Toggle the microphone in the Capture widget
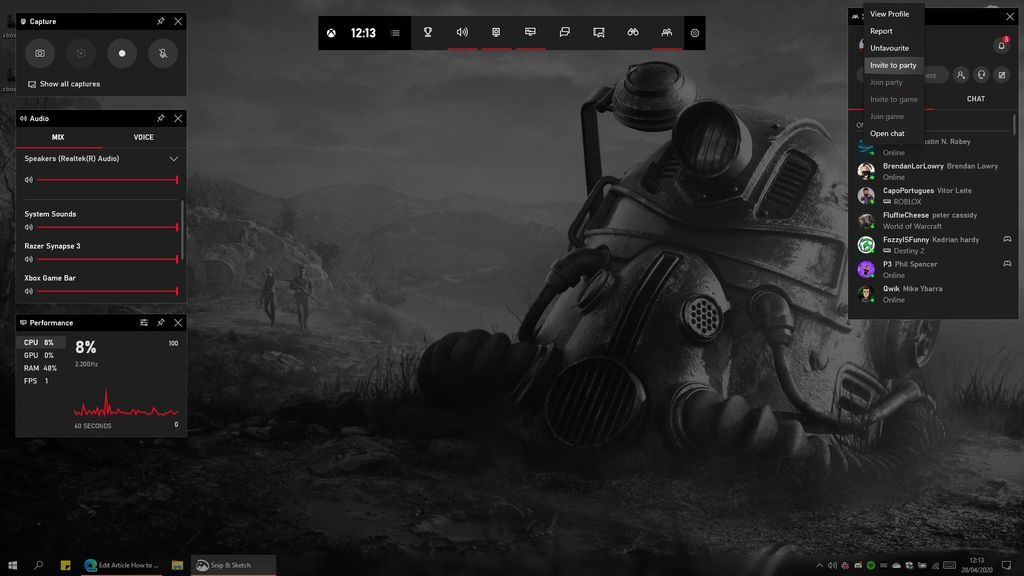The height and width of the screenshot is (576, 1024). click(x=162, y=53)
